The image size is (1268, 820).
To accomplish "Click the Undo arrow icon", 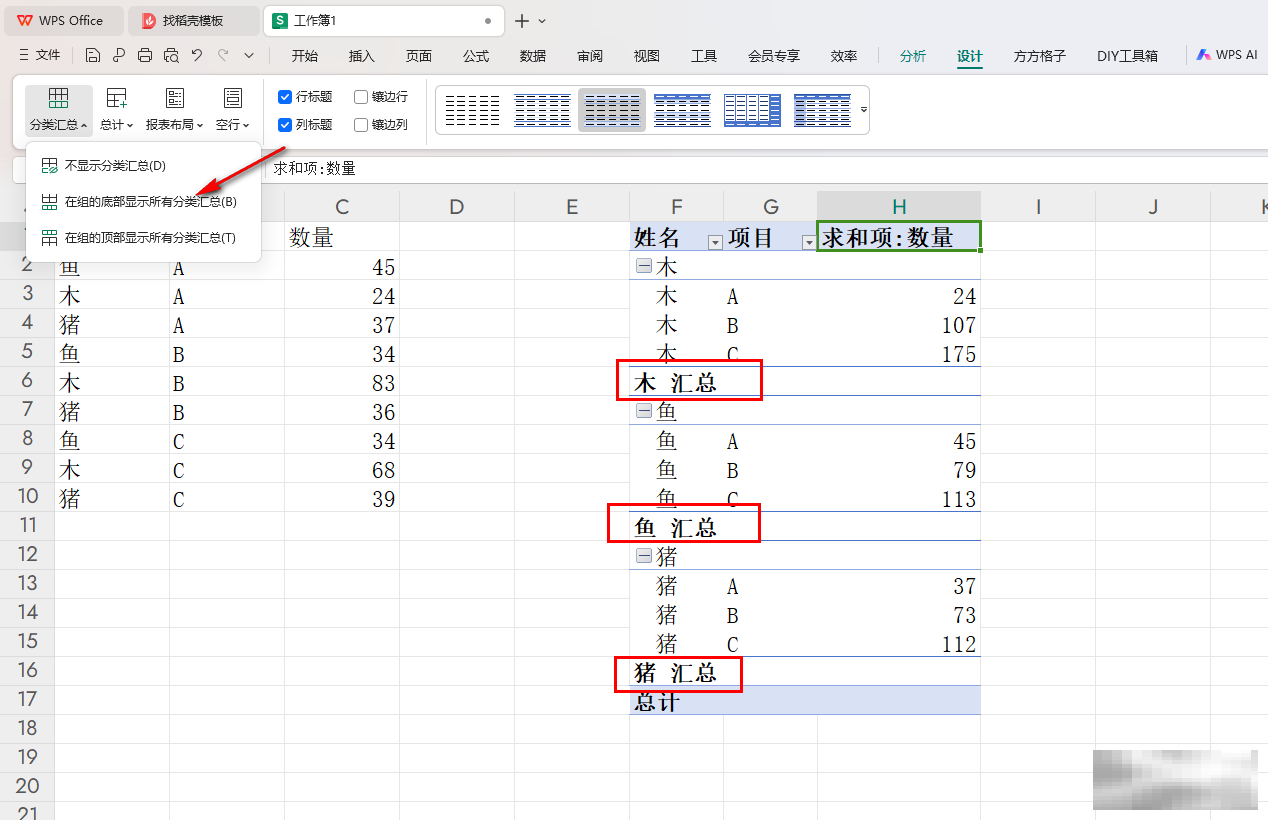I will coord(197,56).
